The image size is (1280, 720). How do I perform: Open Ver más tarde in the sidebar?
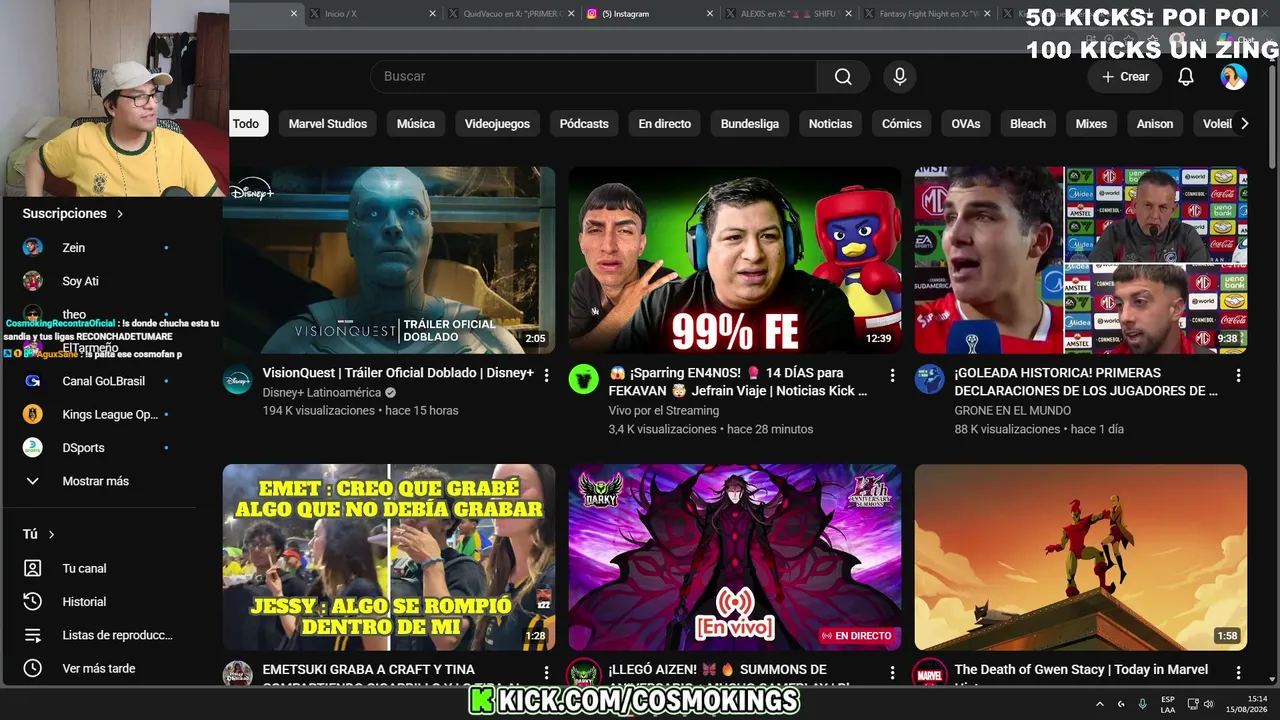click(x=98, y=668)
